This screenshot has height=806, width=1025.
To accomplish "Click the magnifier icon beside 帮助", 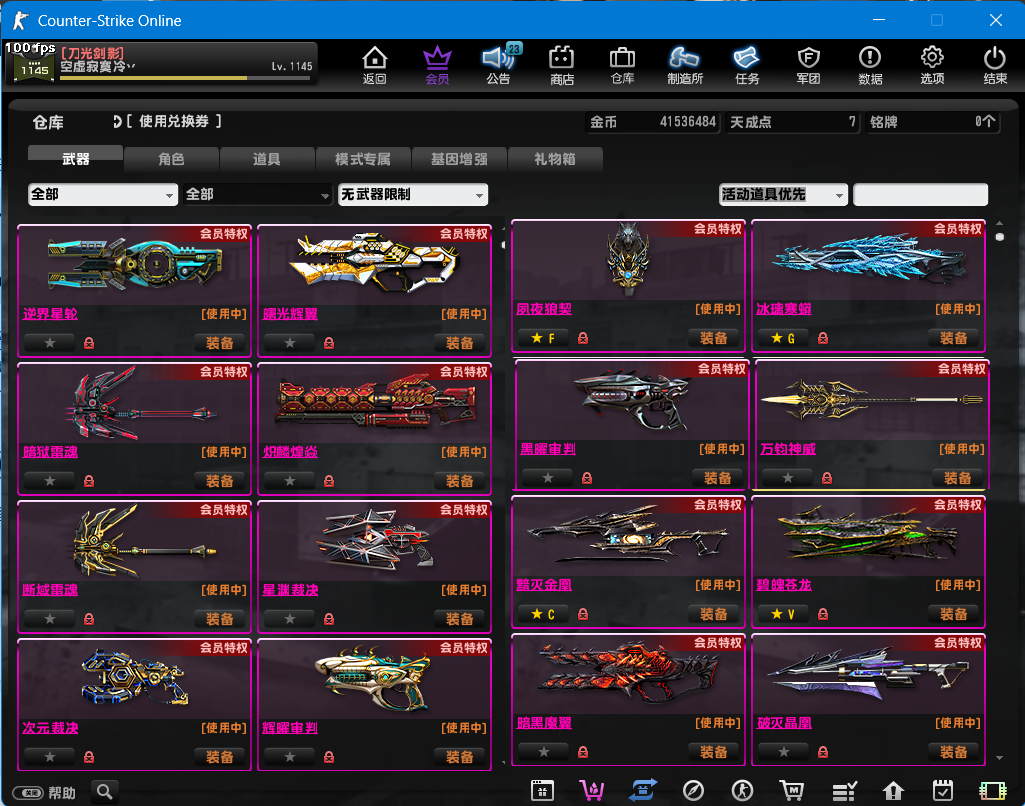I will [x=105, y=792].
